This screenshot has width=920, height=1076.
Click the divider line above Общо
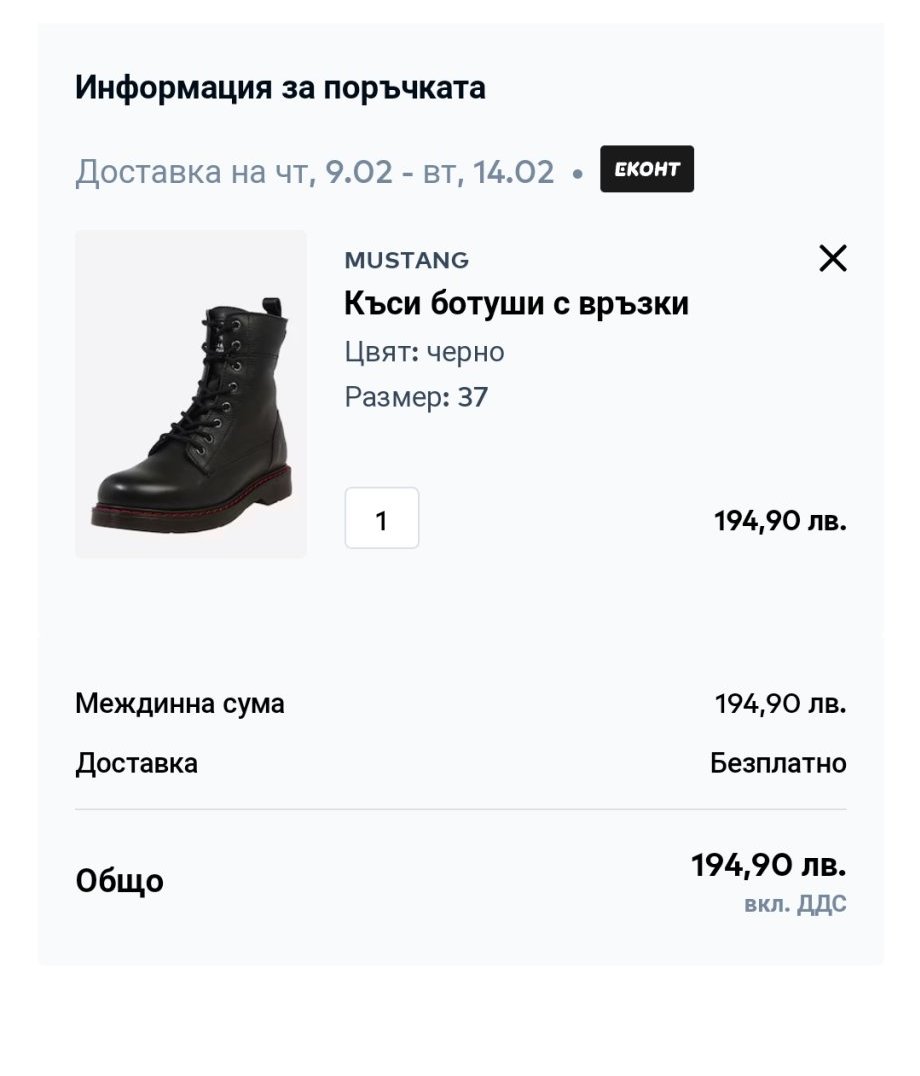pyautogui.click(x=460, y=809)
